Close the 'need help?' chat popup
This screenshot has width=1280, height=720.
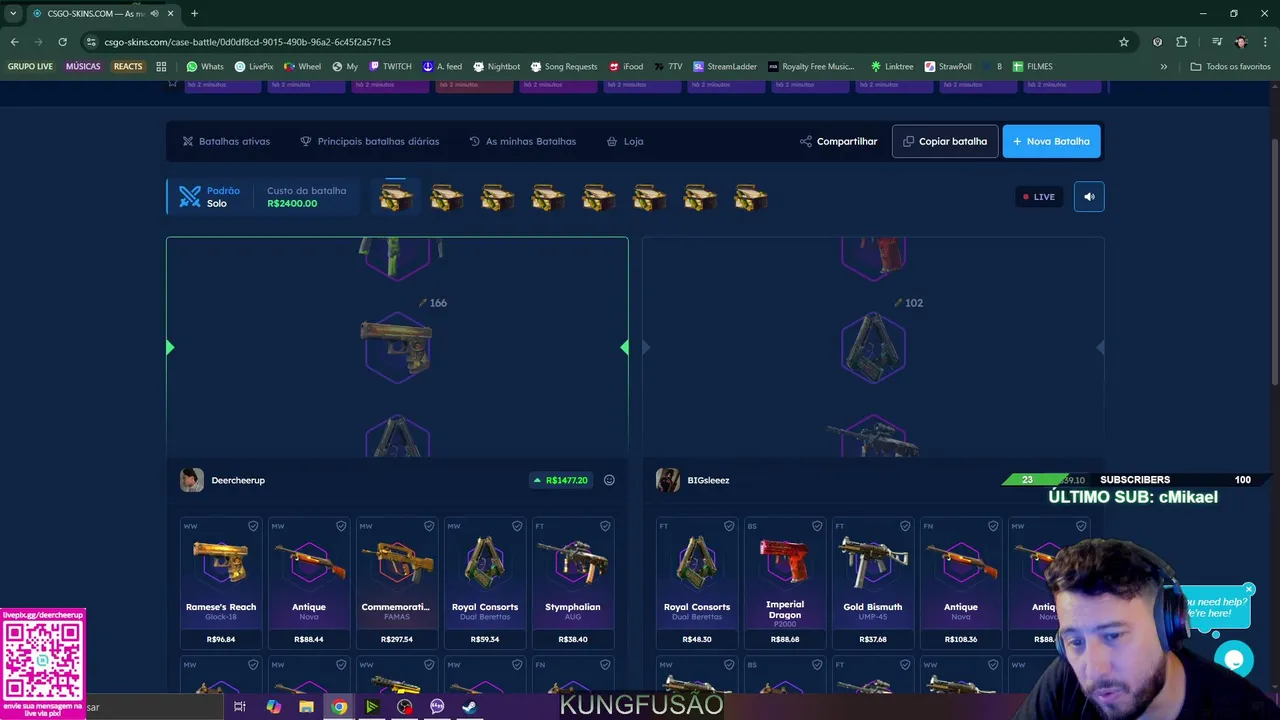[1249, 589]
